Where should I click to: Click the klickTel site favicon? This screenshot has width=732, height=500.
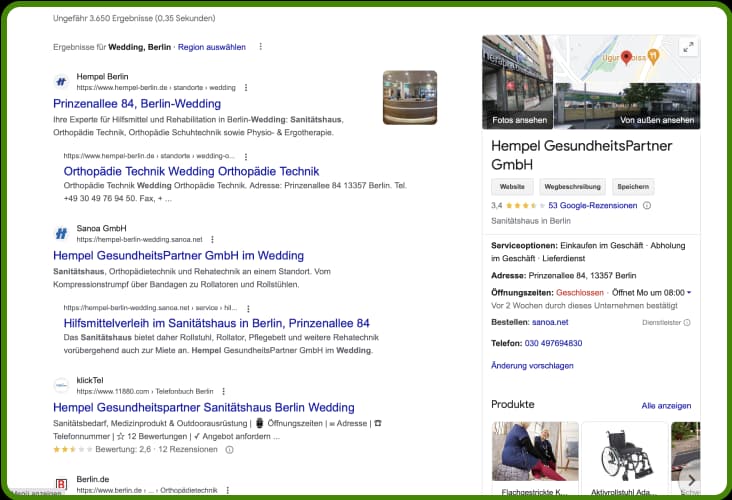point(61,386)
